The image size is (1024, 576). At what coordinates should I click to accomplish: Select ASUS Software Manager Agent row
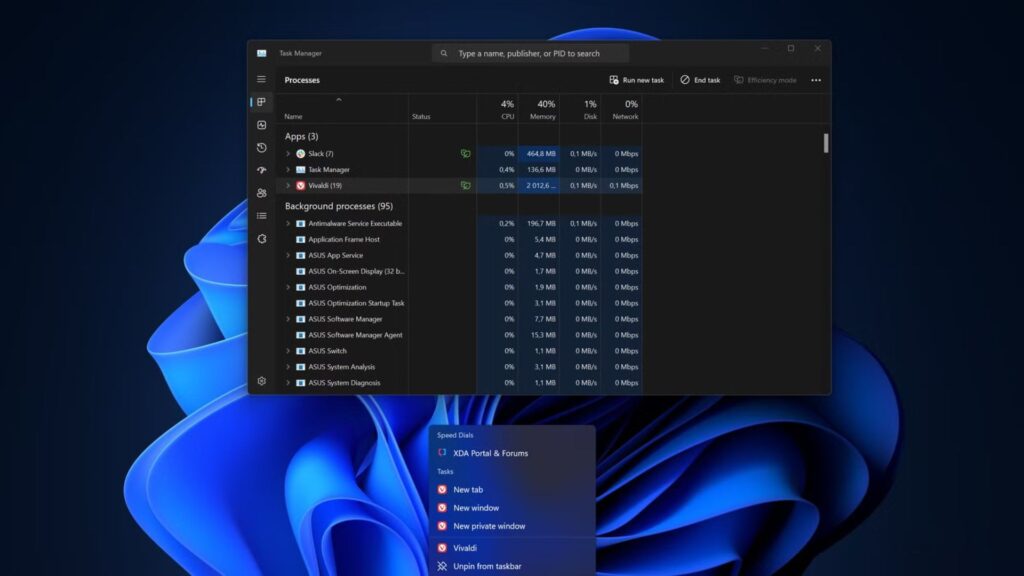click(x=461, y=335)
